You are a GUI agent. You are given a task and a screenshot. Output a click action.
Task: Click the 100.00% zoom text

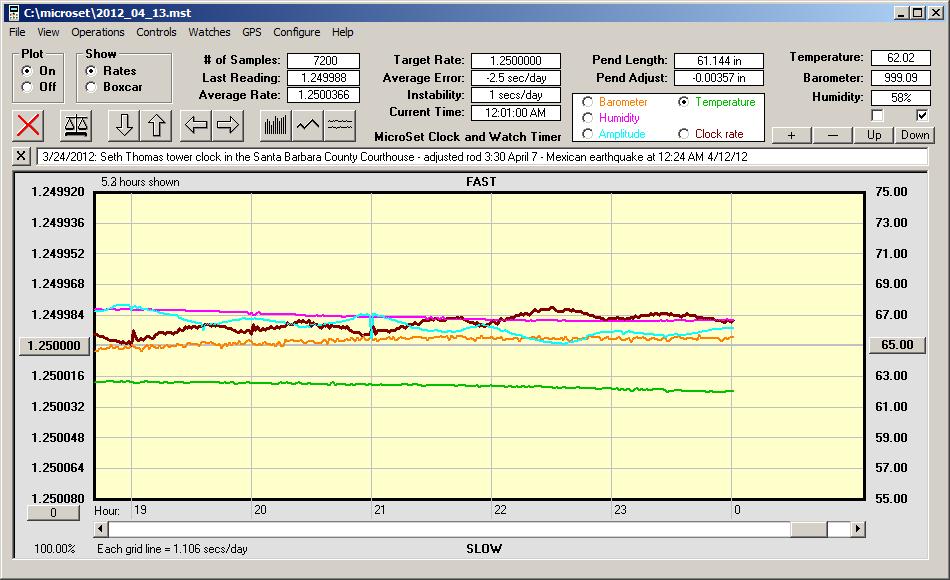tap(55, 549)
